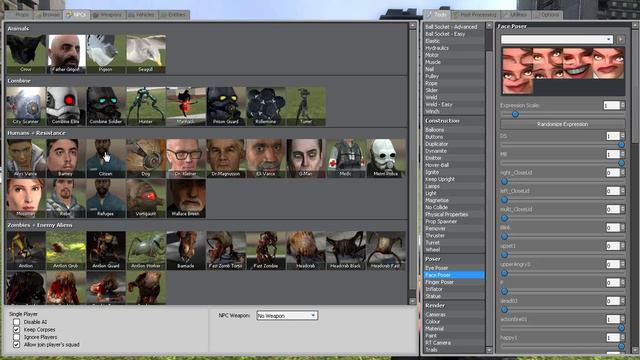Spawn Dr. Kleiner NPC
Image resolution: width=640 pixels, height=360 pixels.
(x=186, y=158)
